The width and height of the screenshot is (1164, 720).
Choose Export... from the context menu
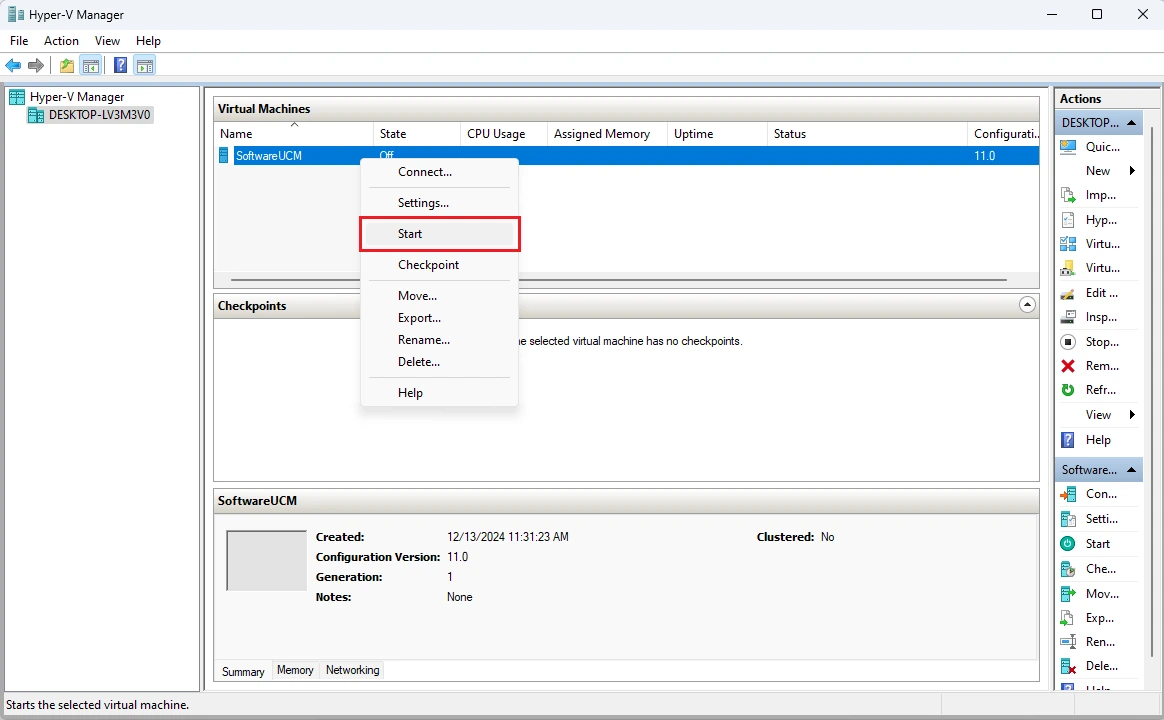coord(439,318)
